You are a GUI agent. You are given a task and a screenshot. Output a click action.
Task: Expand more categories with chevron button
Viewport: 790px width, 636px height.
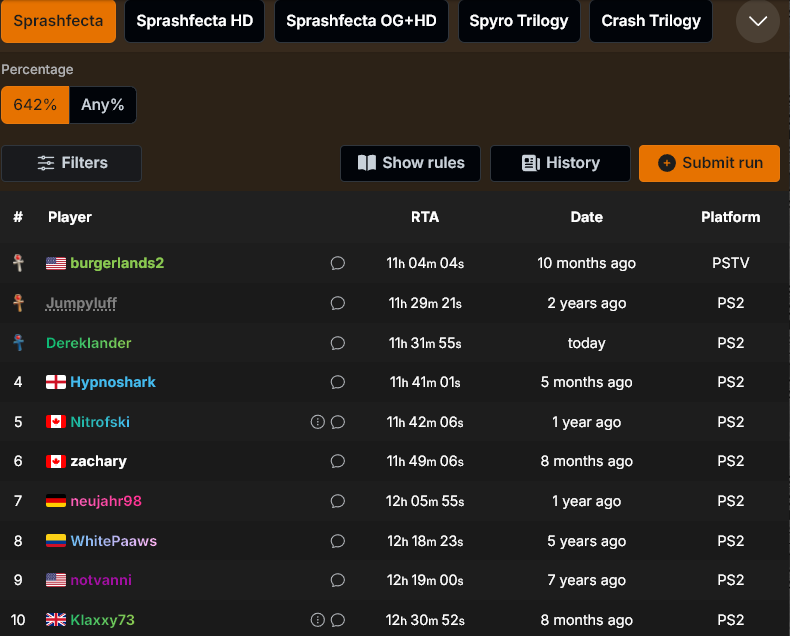click(758, 21)
